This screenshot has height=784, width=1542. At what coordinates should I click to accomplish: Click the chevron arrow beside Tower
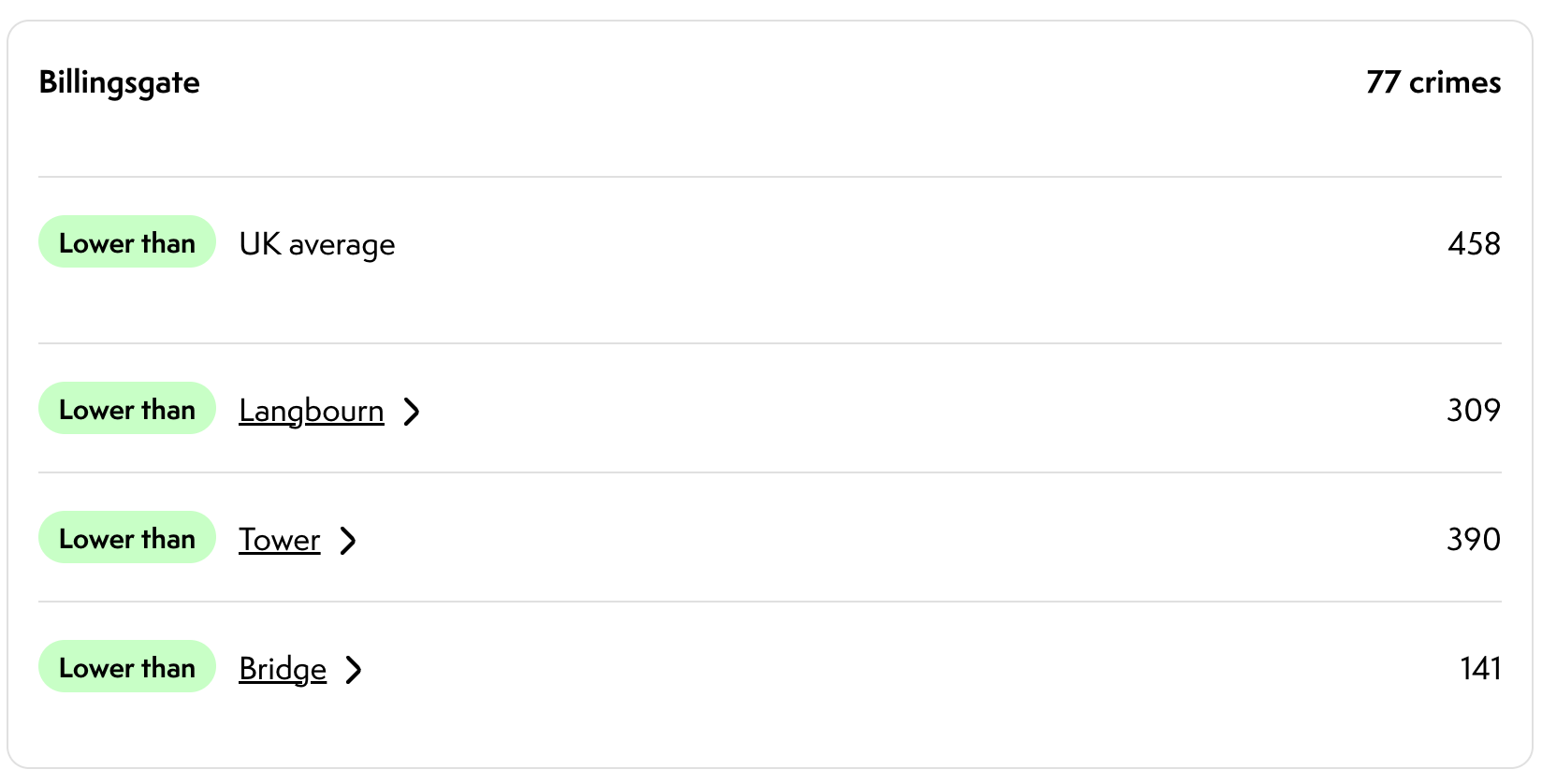point(348,540)
